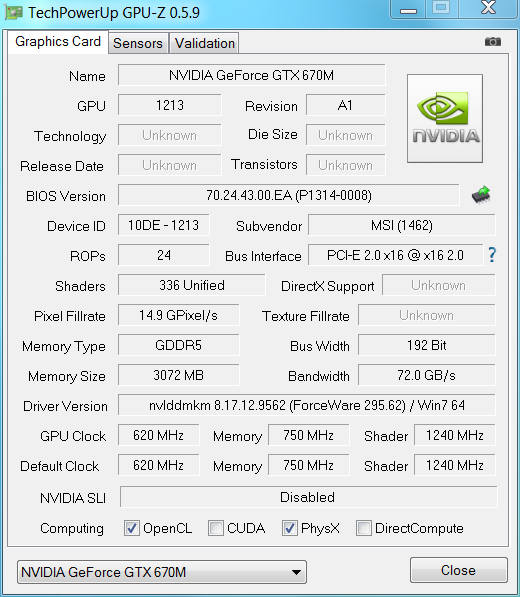The height and width of the screenshot is (597, 520).
Task: Toggle the OpenCL checkbox
Action: [132, 528]
